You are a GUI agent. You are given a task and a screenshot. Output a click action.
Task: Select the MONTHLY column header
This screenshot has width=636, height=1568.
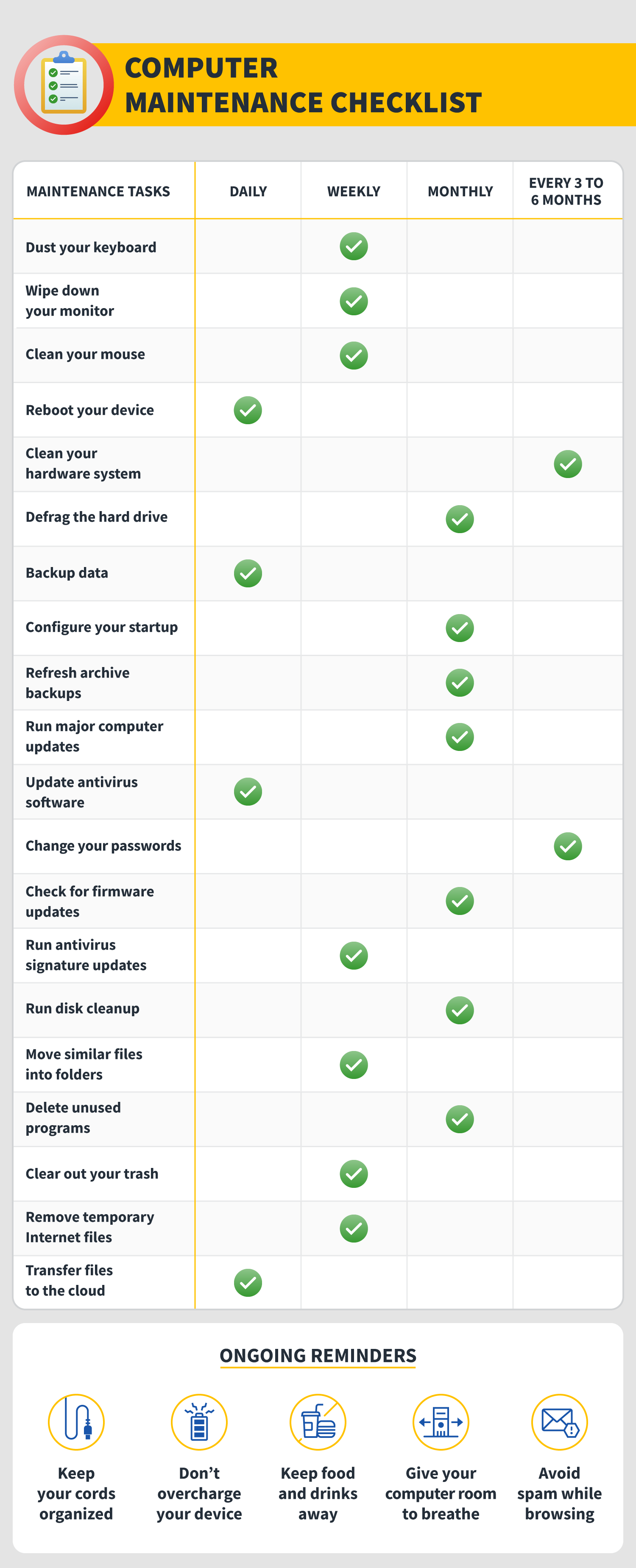coord(460,192)
